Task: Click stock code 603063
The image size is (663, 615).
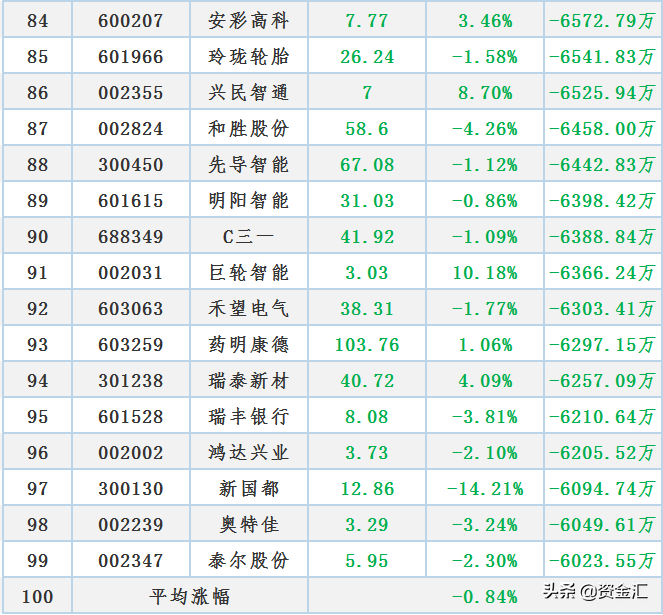Action: coord(131,308)
